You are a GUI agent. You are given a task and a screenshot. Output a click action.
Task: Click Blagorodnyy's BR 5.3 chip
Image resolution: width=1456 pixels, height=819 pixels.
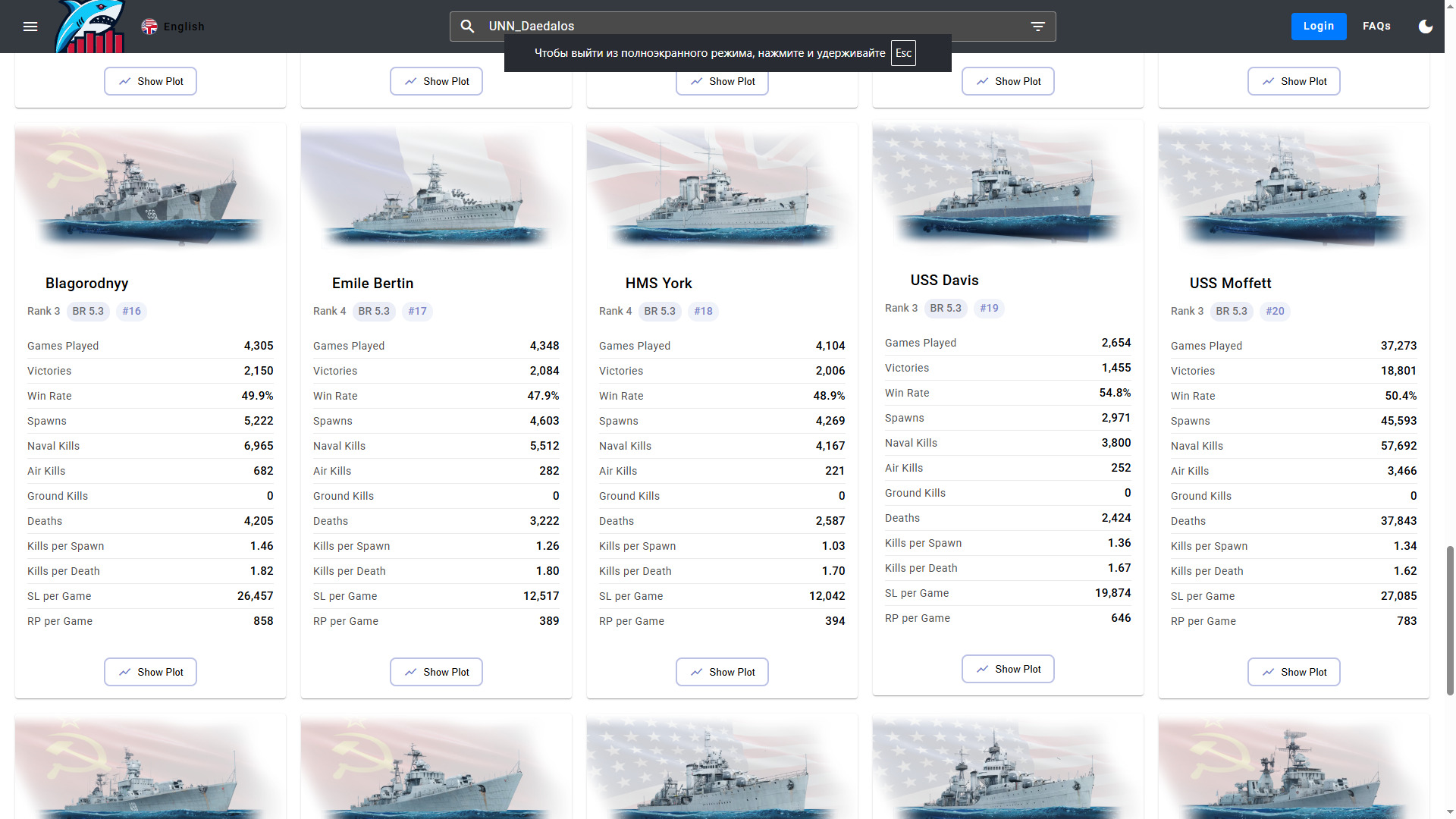pos(88,312)
